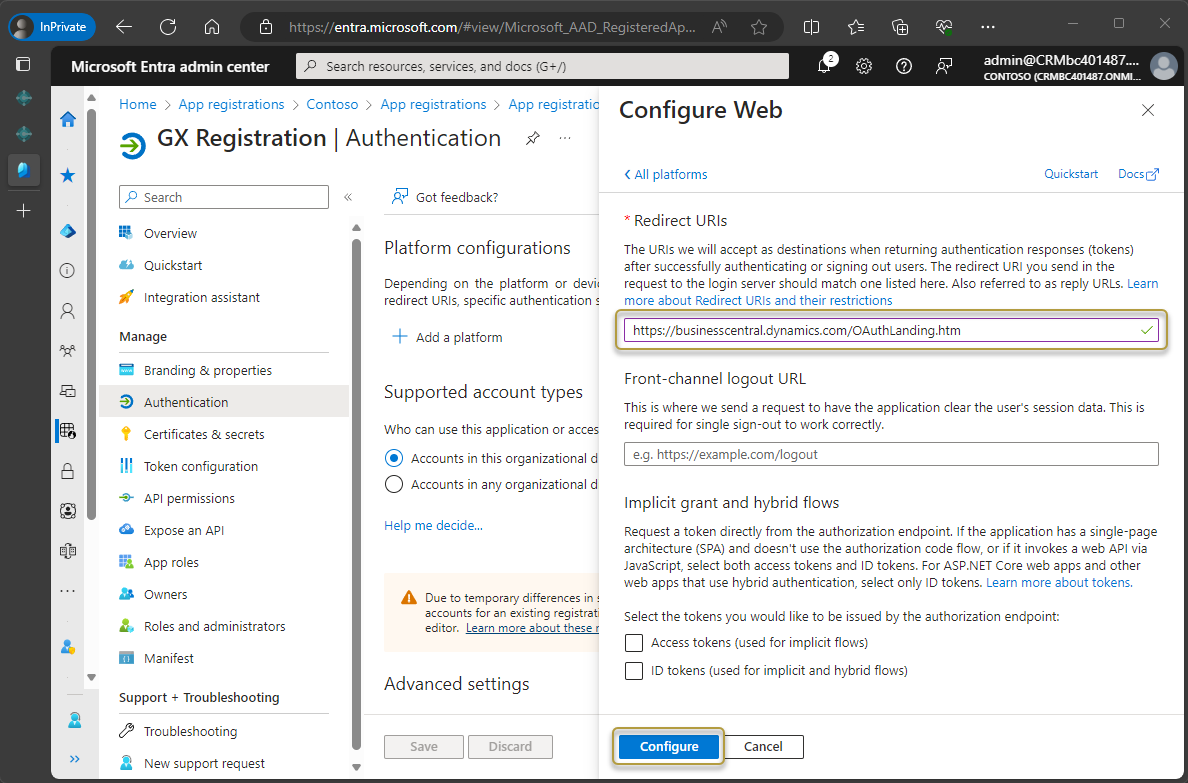Click the Front-channel logout URL field

pos(890,454)
